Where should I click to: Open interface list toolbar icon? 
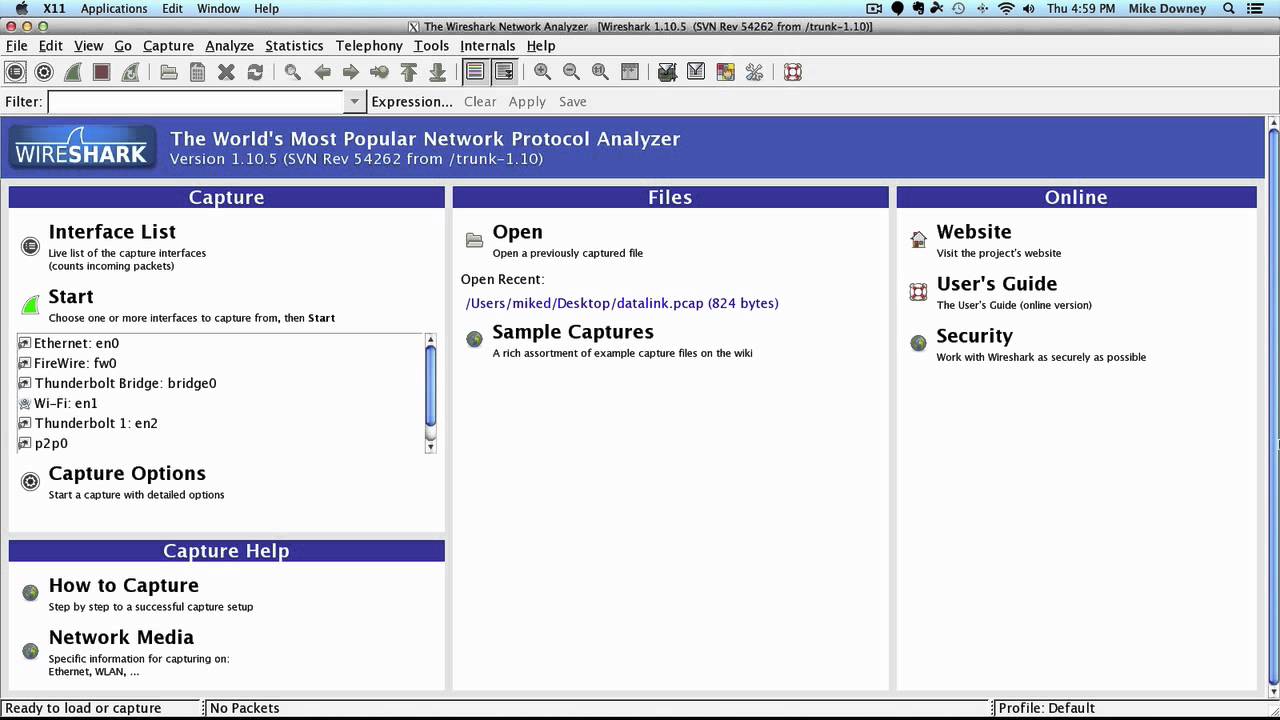[15, 72]
